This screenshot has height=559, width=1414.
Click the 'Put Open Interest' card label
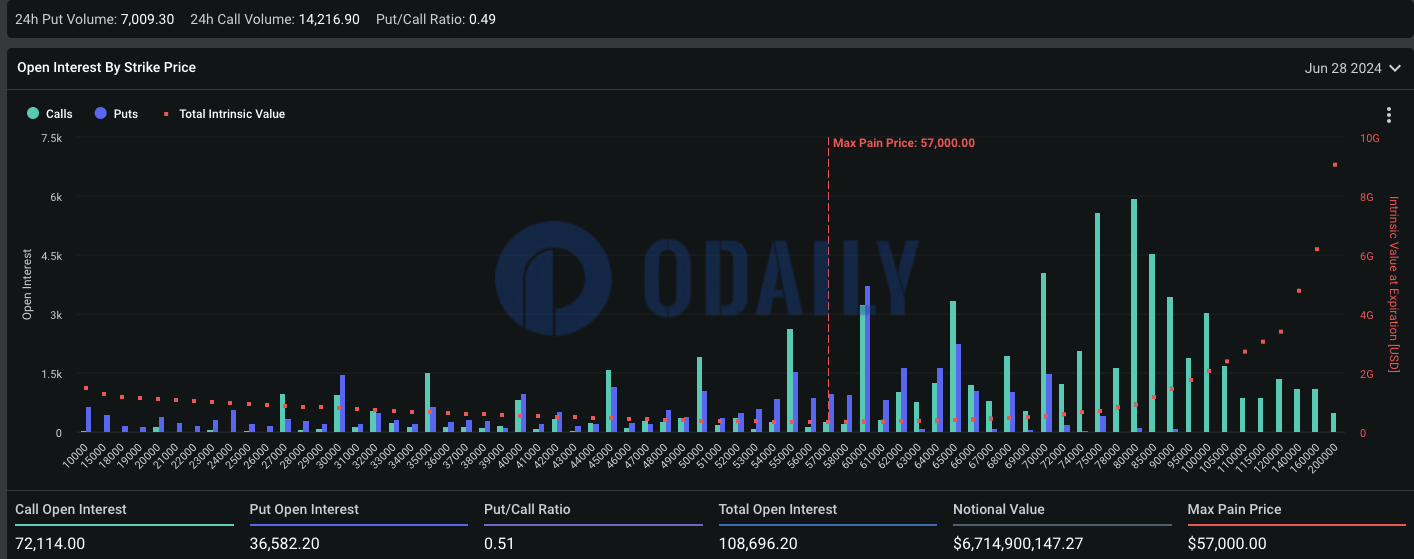click(304, 510)
